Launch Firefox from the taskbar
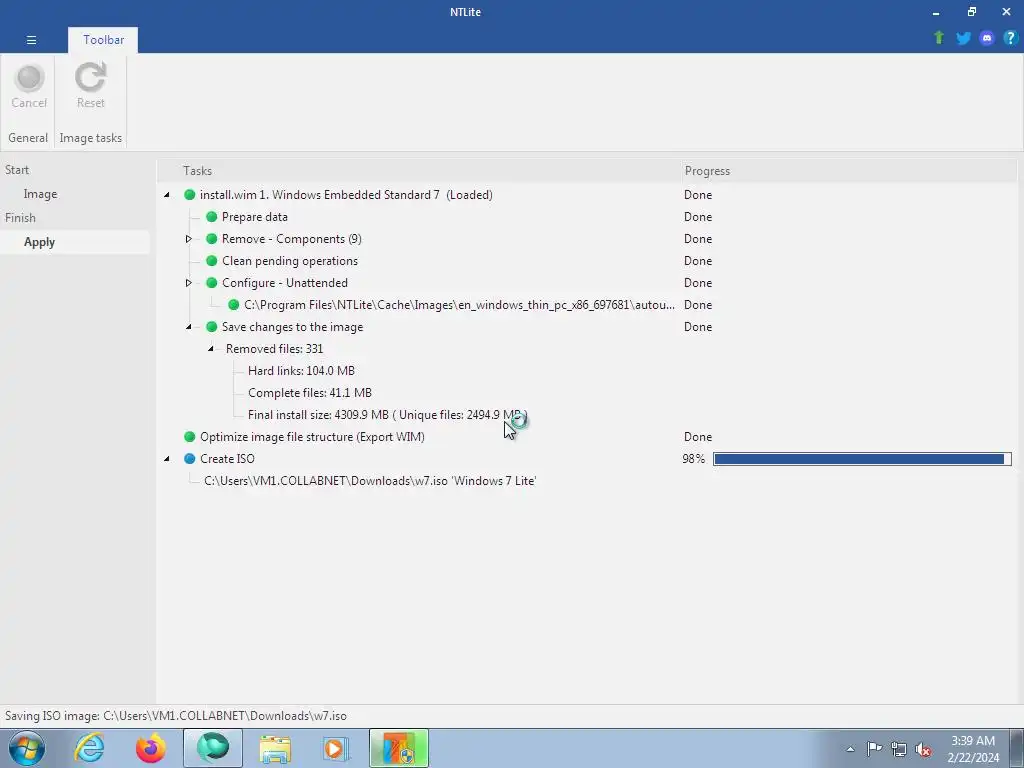Screen dimensions: 1024x768 [151, 748]
